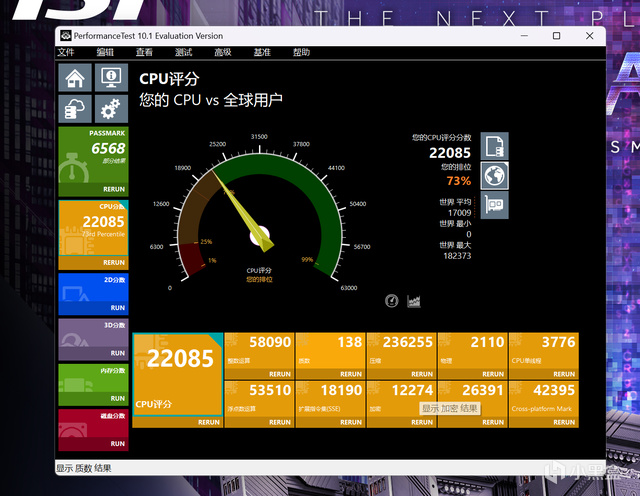Screen dimensions: 640x496
Task: Run the 2D分数 test
Action: point(118,308)
